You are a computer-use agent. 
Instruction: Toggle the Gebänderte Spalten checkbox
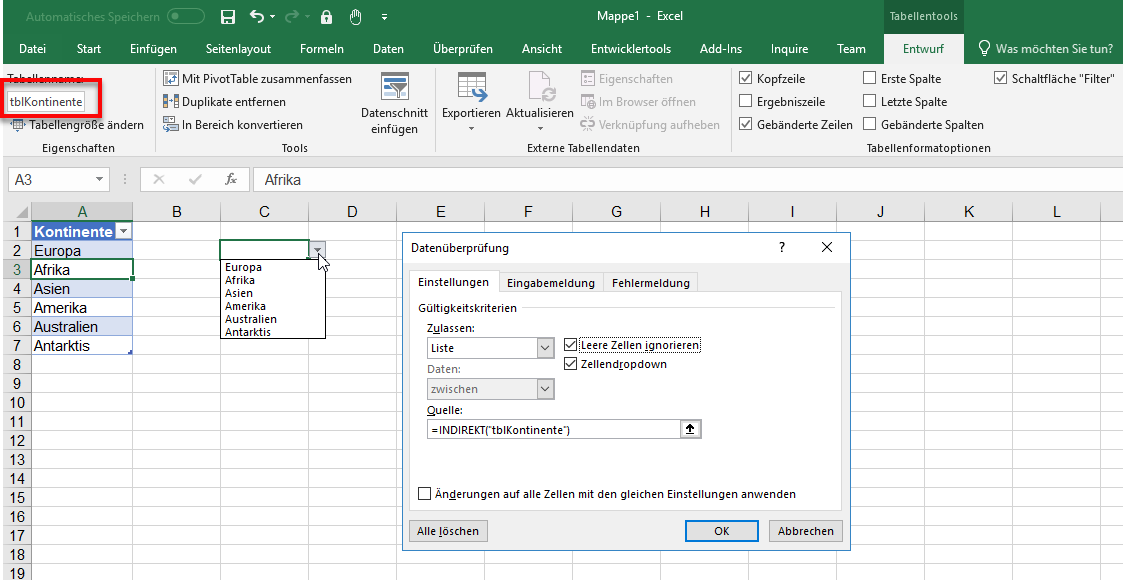click(870, 125)
